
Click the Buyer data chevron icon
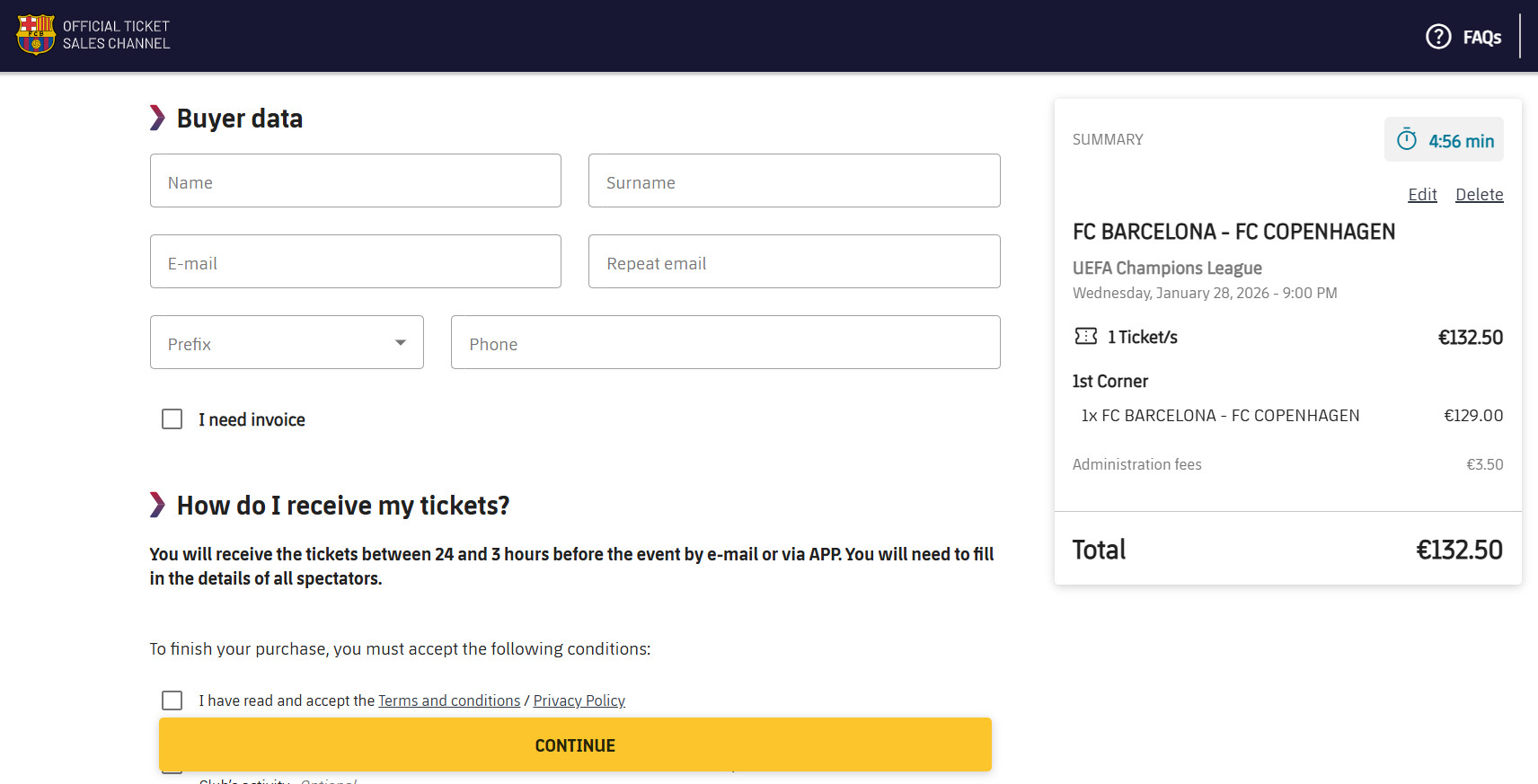pos(157,118)
